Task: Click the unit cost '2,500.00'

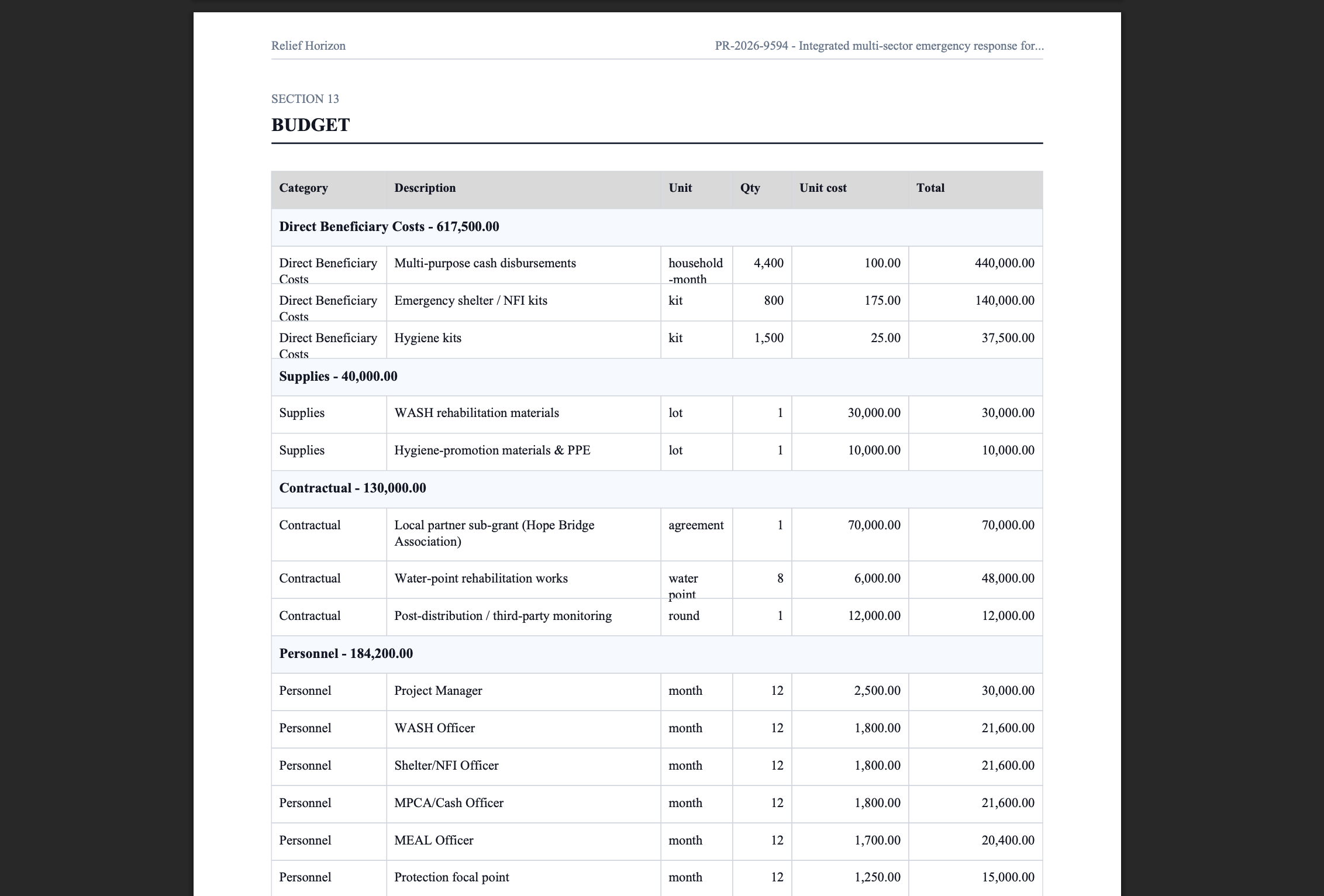Action: [x=877, y=691]
